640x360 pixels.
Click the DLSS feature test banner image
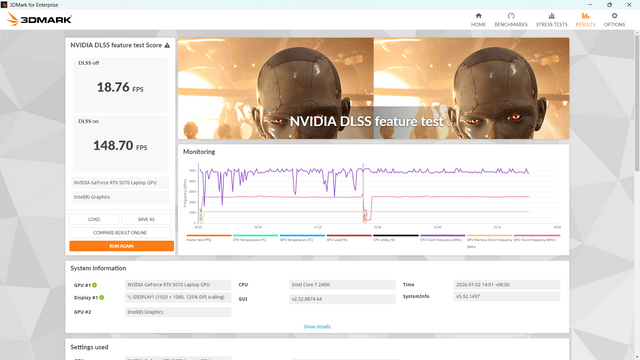(373, 89)
